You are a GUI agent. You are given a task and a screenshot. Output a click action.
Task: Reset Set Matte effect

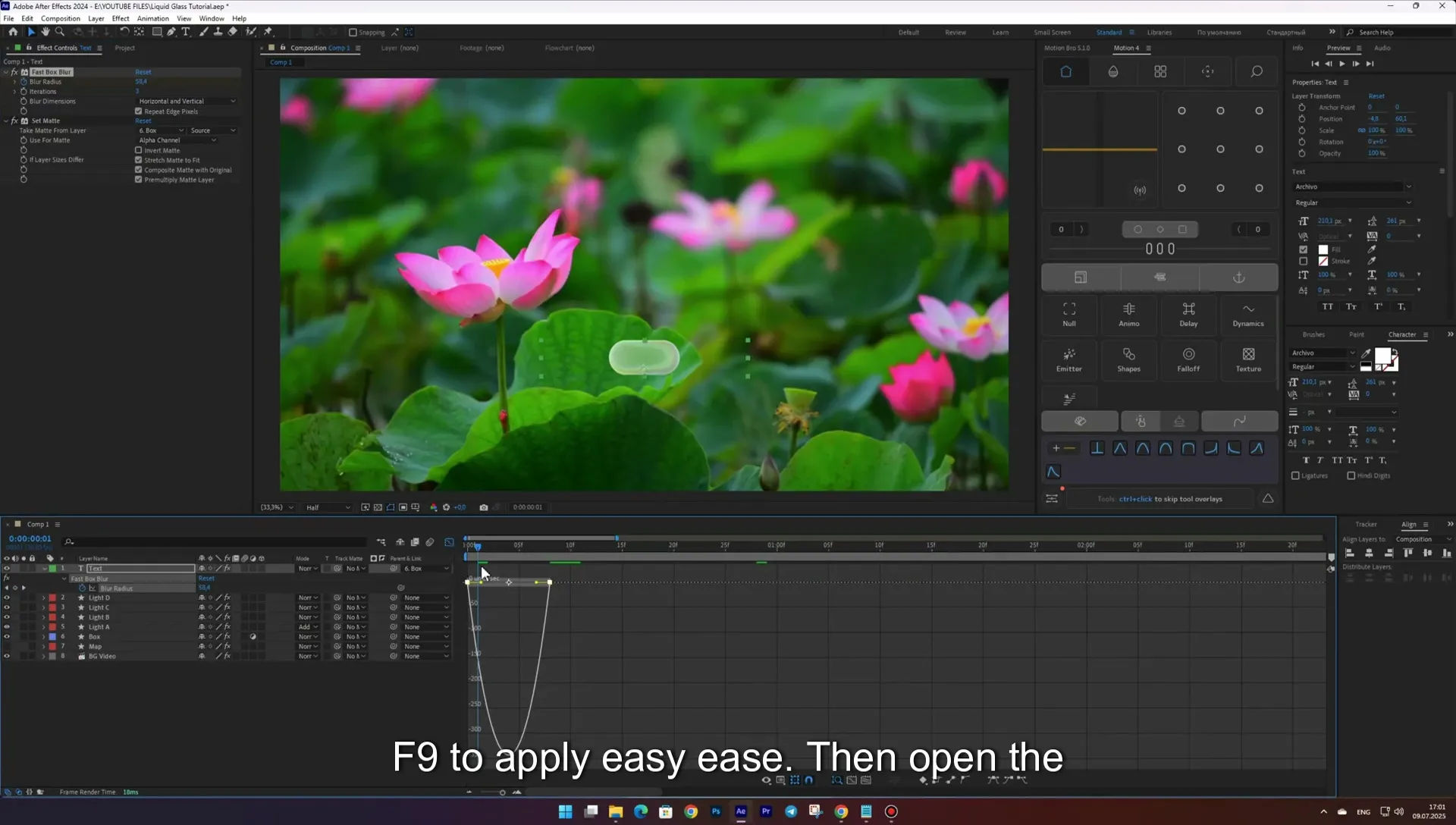pos(143,121)
